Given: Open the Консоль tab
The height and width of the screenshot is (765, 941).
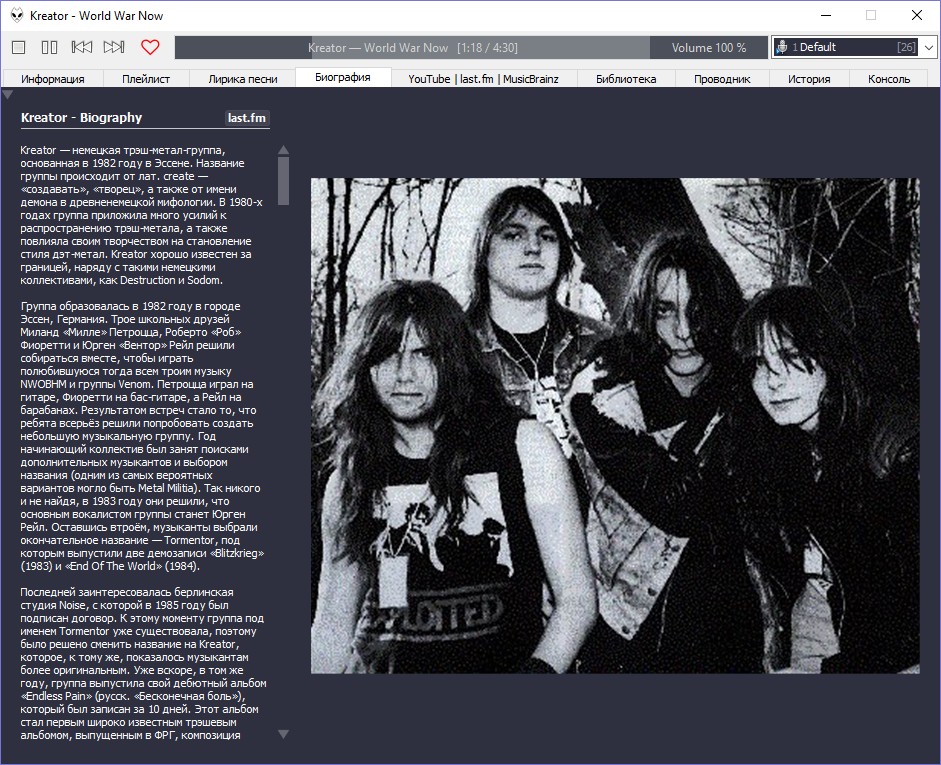Looking at the screenshot, I should tap(889, 79).
